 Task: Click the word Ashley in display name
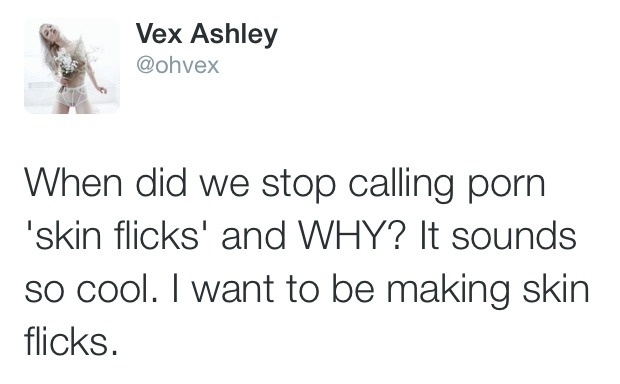234,36
